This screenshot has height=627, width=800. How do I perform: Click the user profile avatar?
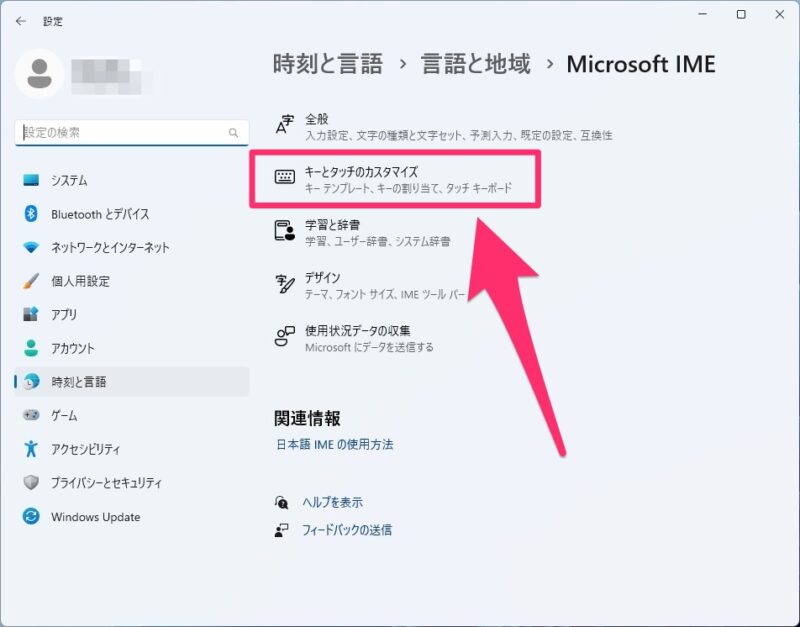pos(39,74)
